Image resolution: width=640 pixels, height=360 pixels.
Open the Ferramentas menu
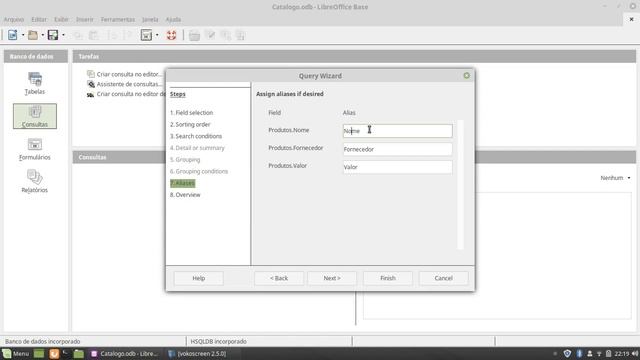118,20
